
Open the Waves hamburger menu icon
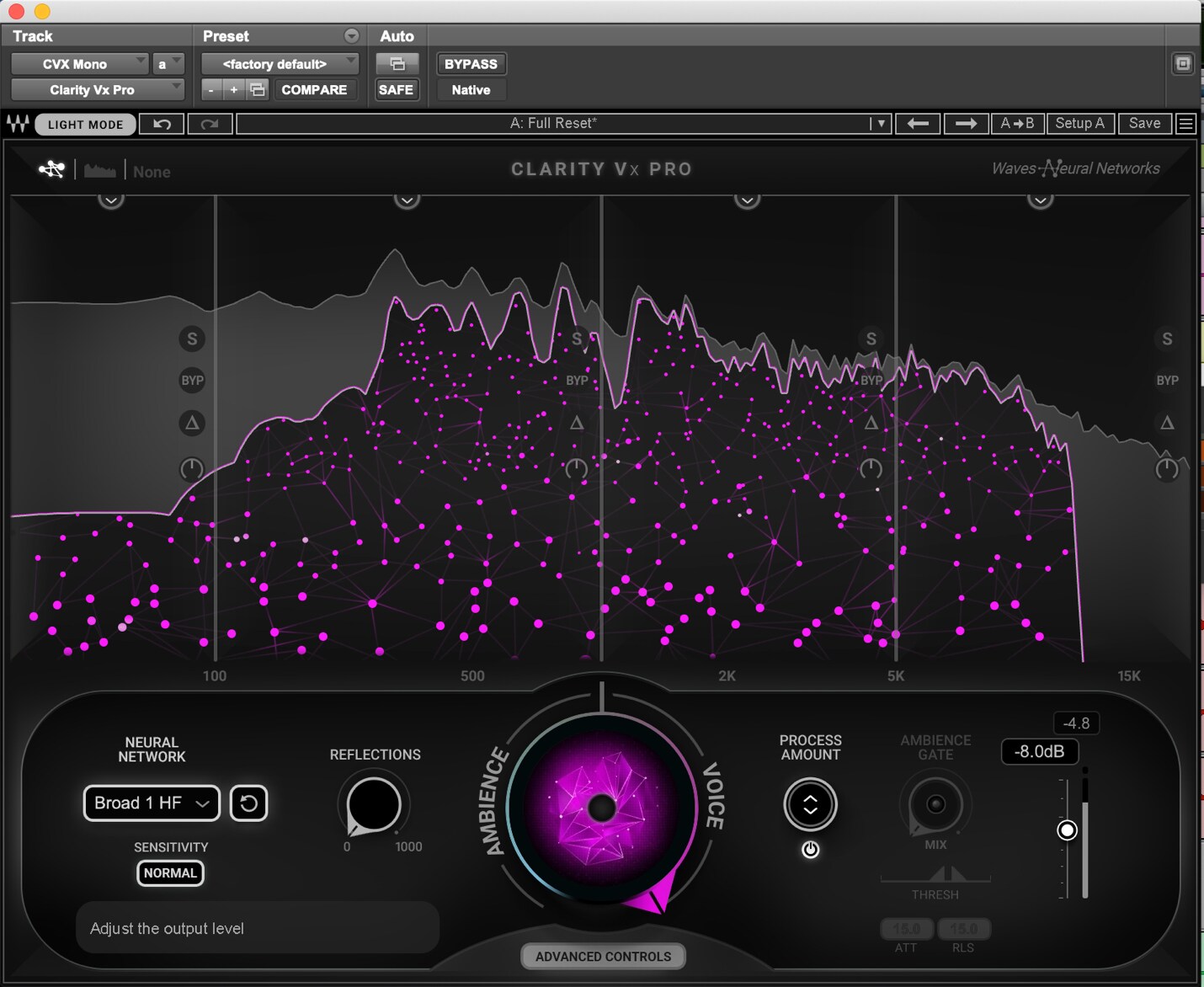point(1185,124)
